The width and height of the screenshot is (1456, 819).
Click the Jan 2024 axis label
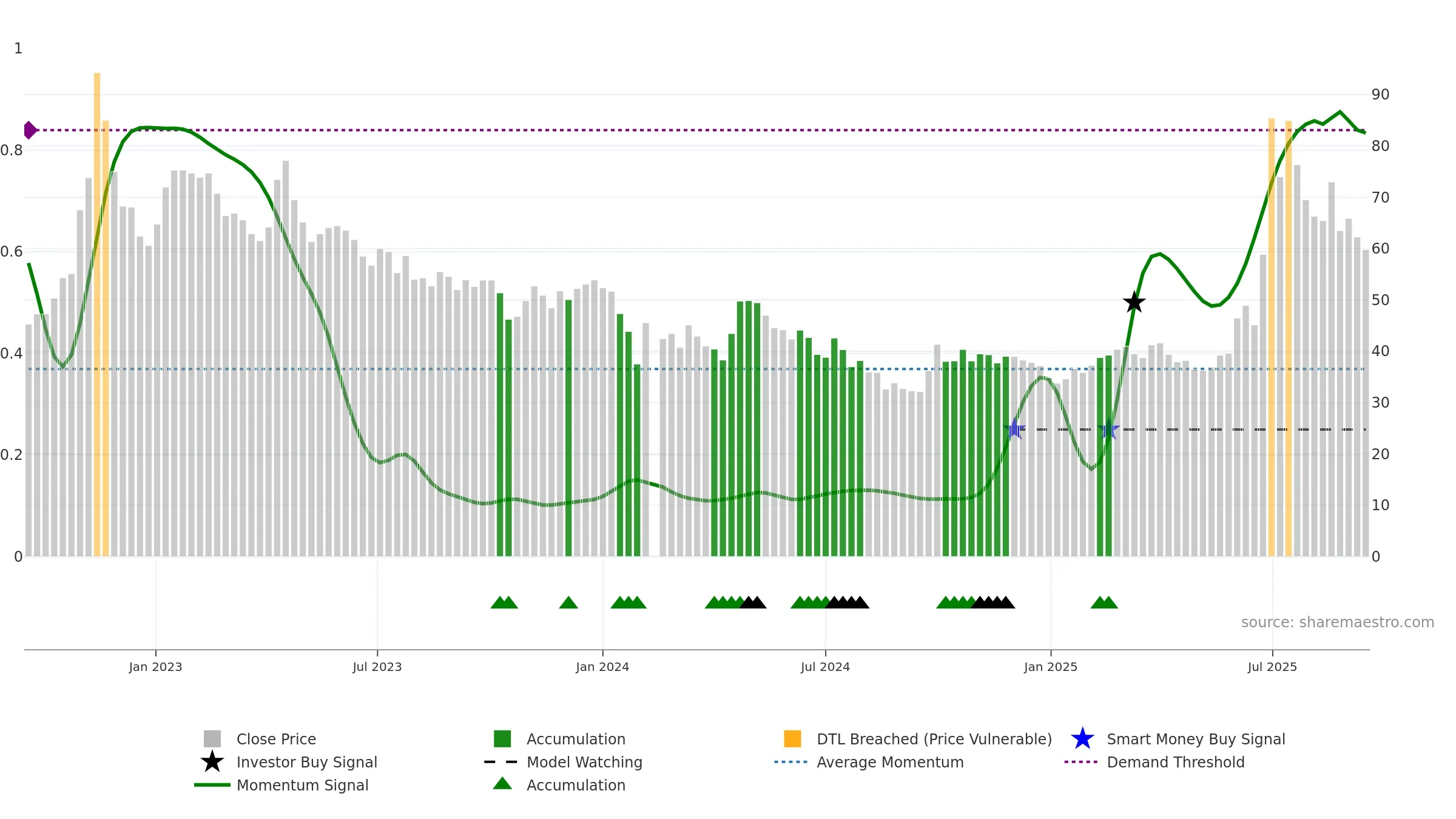602,667
